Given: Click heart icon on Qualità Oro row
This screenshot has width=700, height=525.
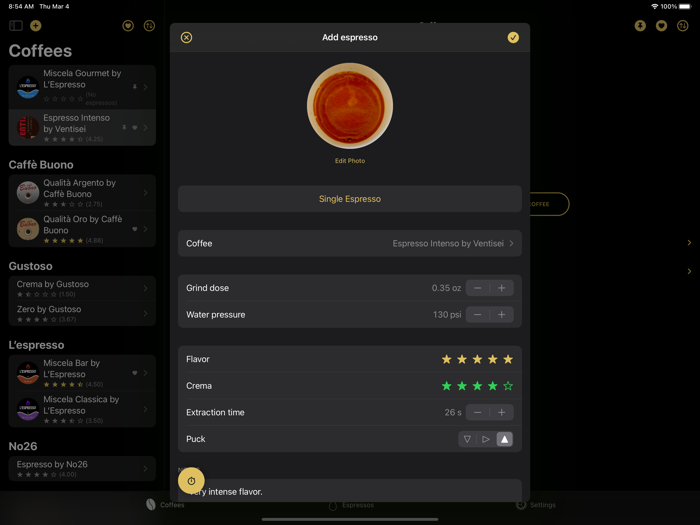Looking at the screenshot, I should click(135, 229).
